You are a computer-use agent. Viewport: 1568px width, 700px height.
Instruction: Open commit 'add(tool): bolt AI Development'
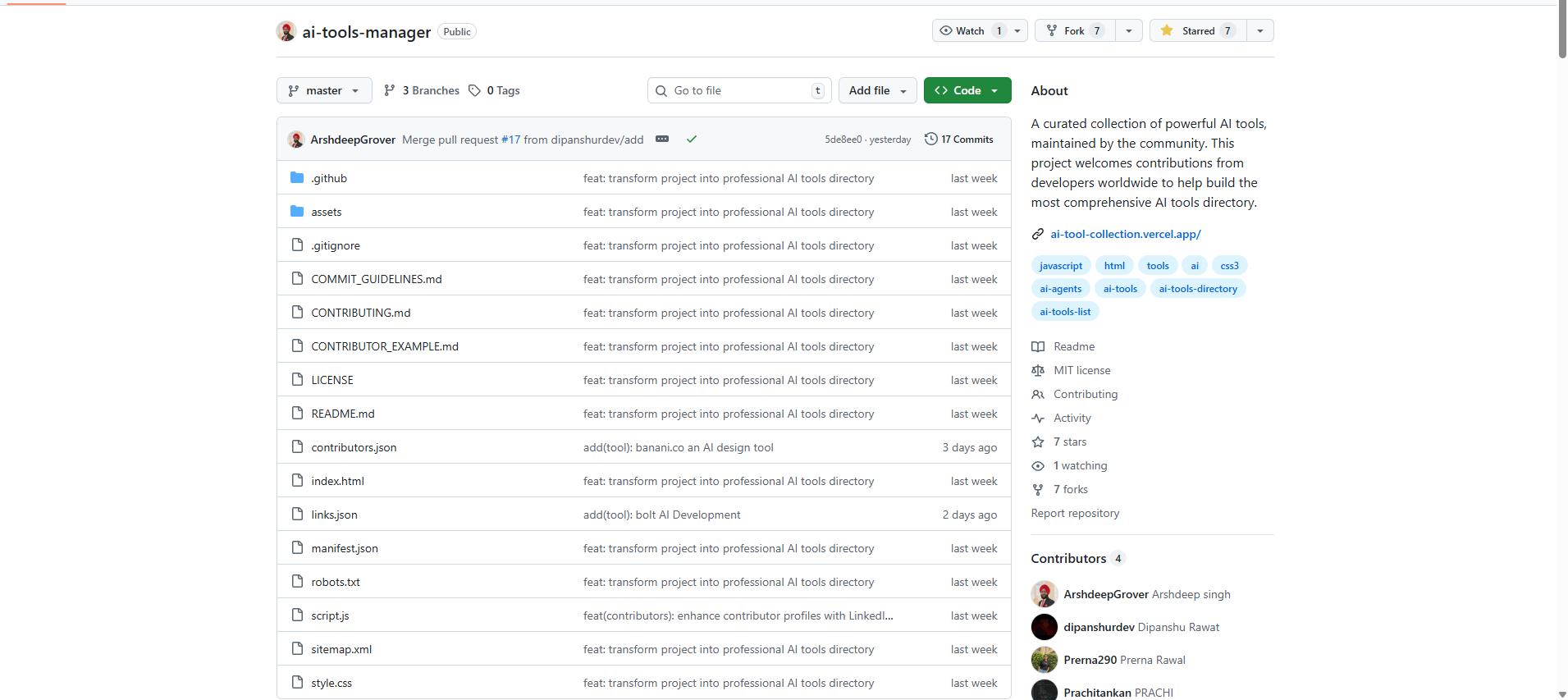[x=661, y=515]
